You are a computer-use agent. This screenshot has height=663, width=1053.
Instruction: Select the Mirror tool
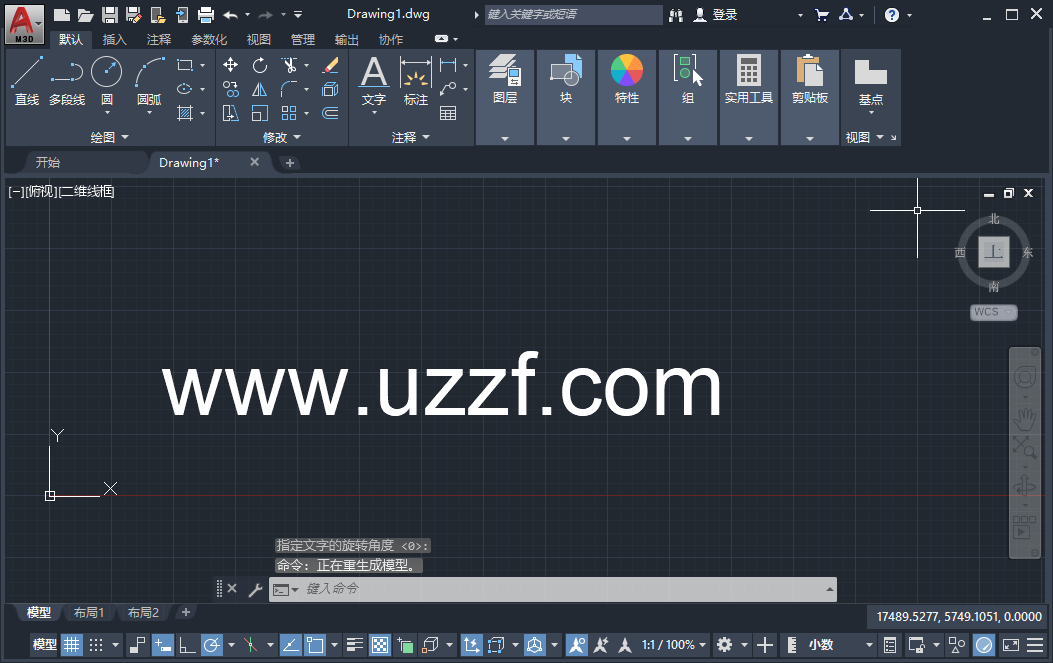pyautogui.click(x=260, y=89)
